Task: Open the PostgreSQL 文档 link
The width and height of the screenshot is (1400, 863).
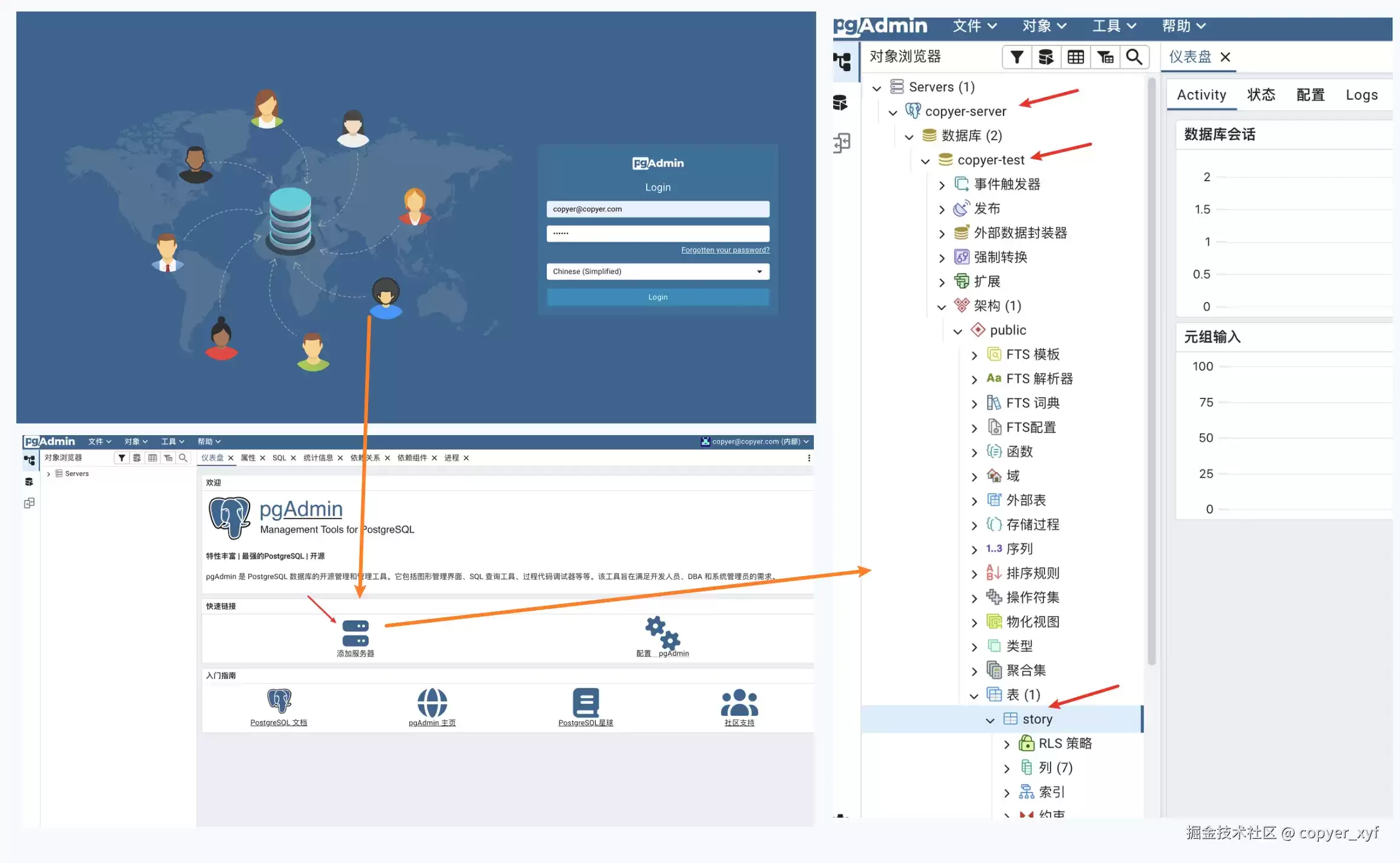Action: (x=279, y=723)
